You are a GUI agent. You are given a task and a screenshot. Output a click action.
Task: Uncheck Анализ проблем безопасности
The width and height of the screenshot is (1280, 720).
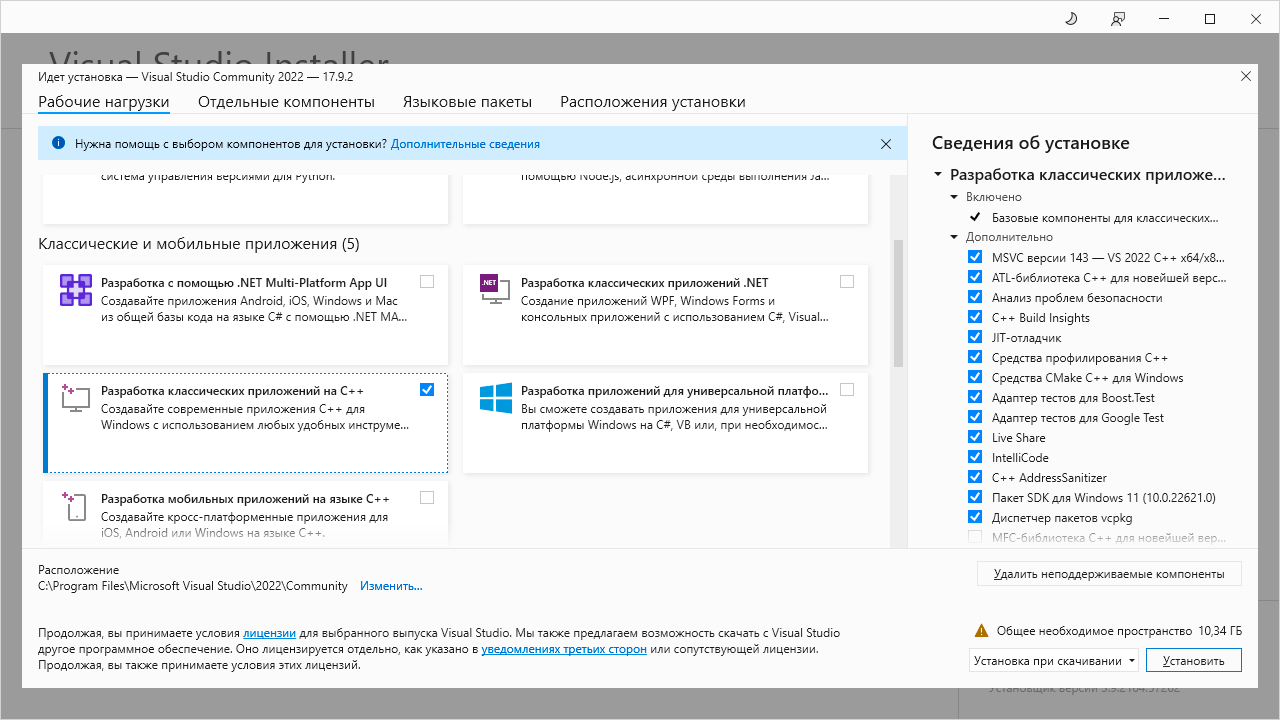coord(975,297)
